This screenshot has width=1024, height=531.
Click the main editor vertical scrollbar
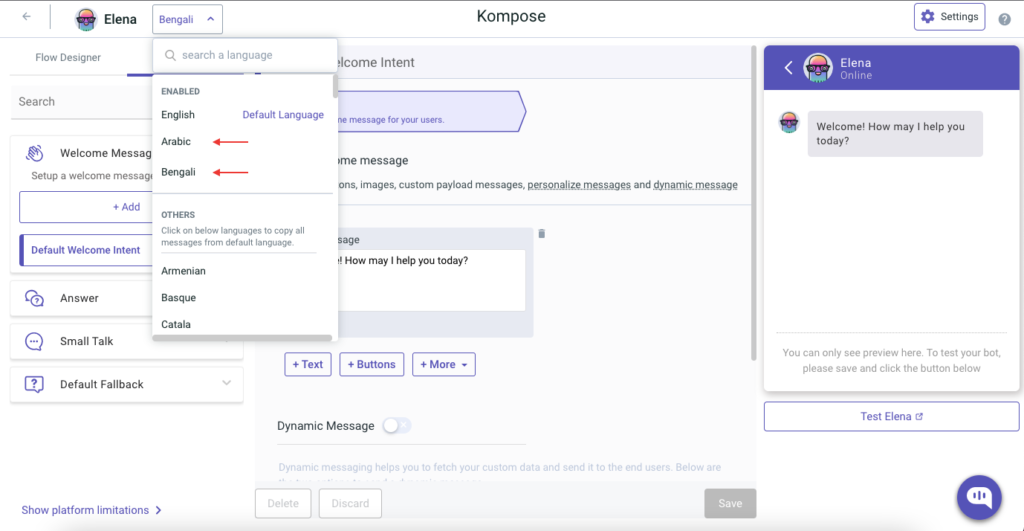click(753, 202)
